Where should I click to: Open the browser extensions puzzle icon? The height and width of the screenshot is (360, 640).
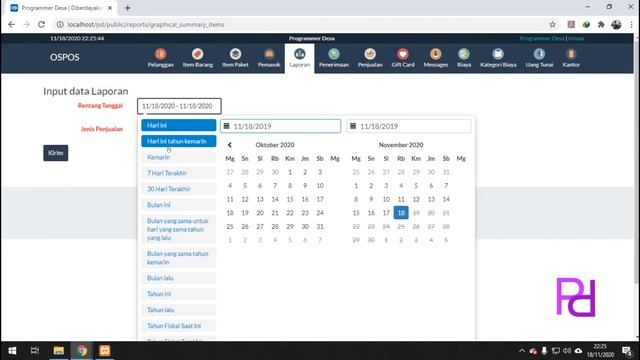601,24
